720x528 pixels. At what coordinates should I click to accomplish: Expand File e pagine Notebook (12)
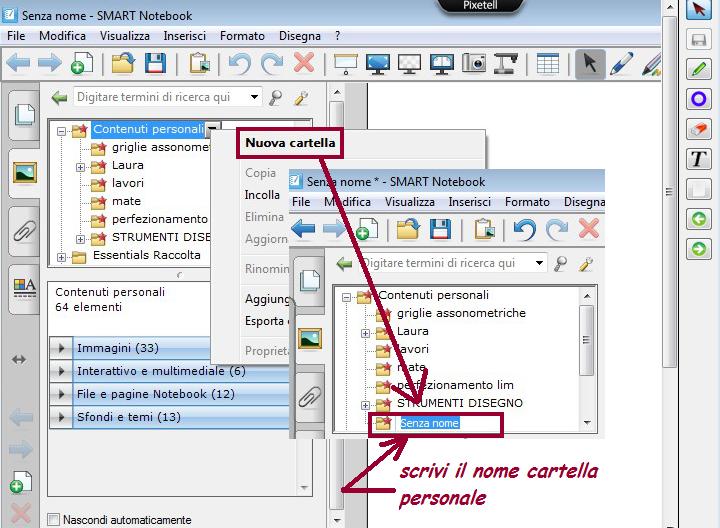pyautogui.click(x=61, y=394)
